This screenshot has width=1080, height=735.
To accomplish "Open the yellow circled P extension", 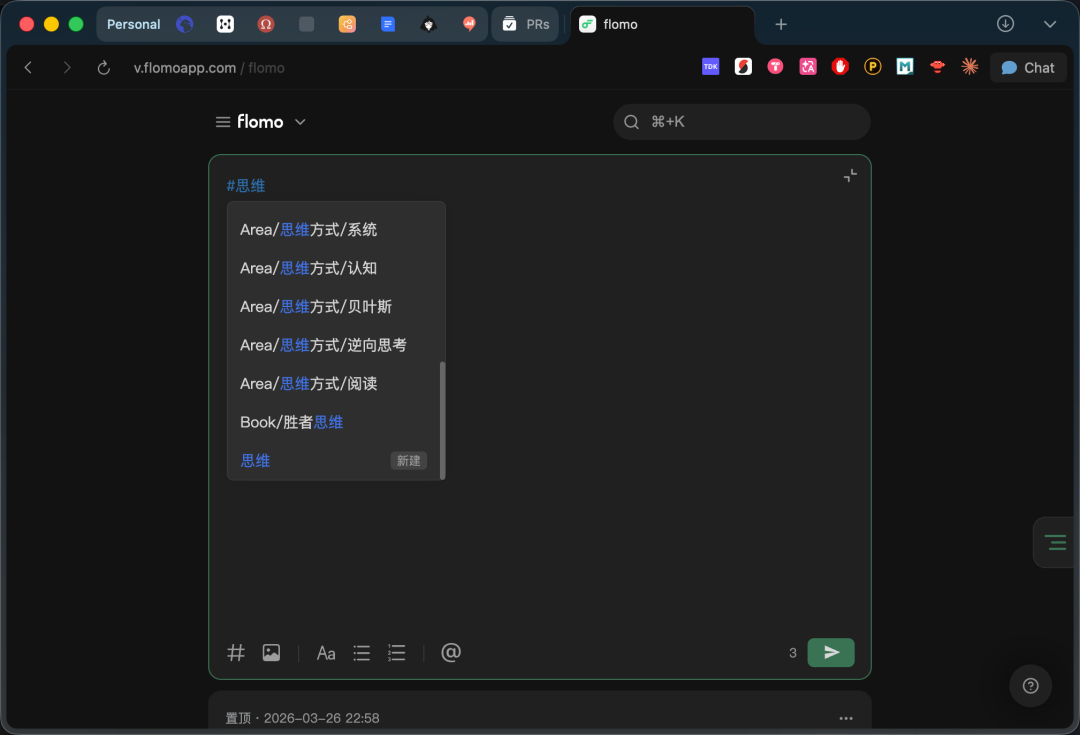I will 873,67.
